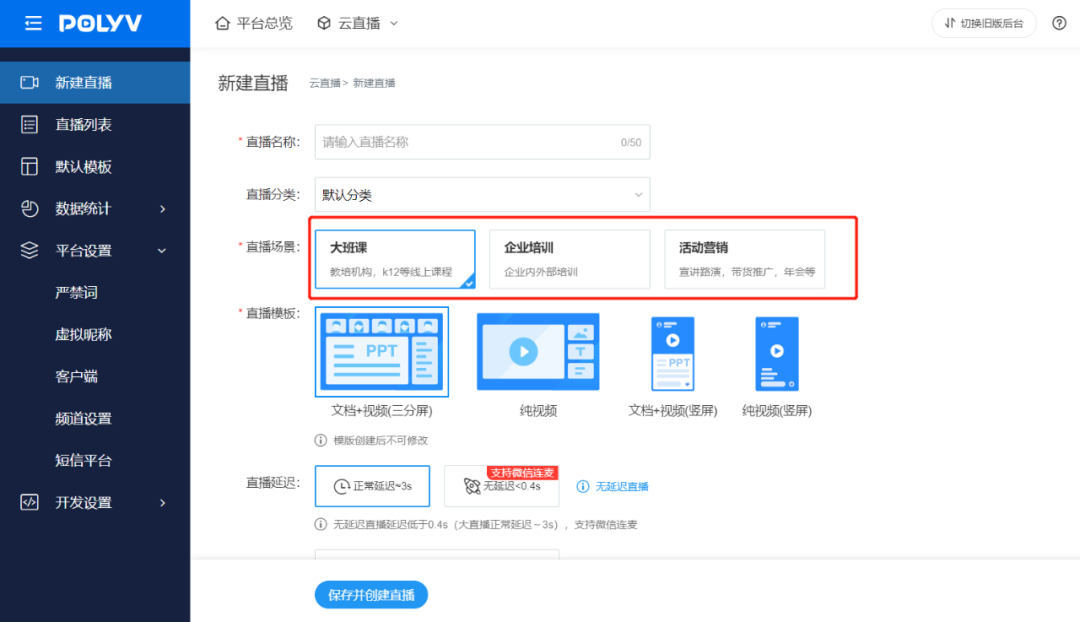Click the hamburger menu icon beside POLYV
The height and width of the screenshot is (622, 1080).
coord(33,23)
